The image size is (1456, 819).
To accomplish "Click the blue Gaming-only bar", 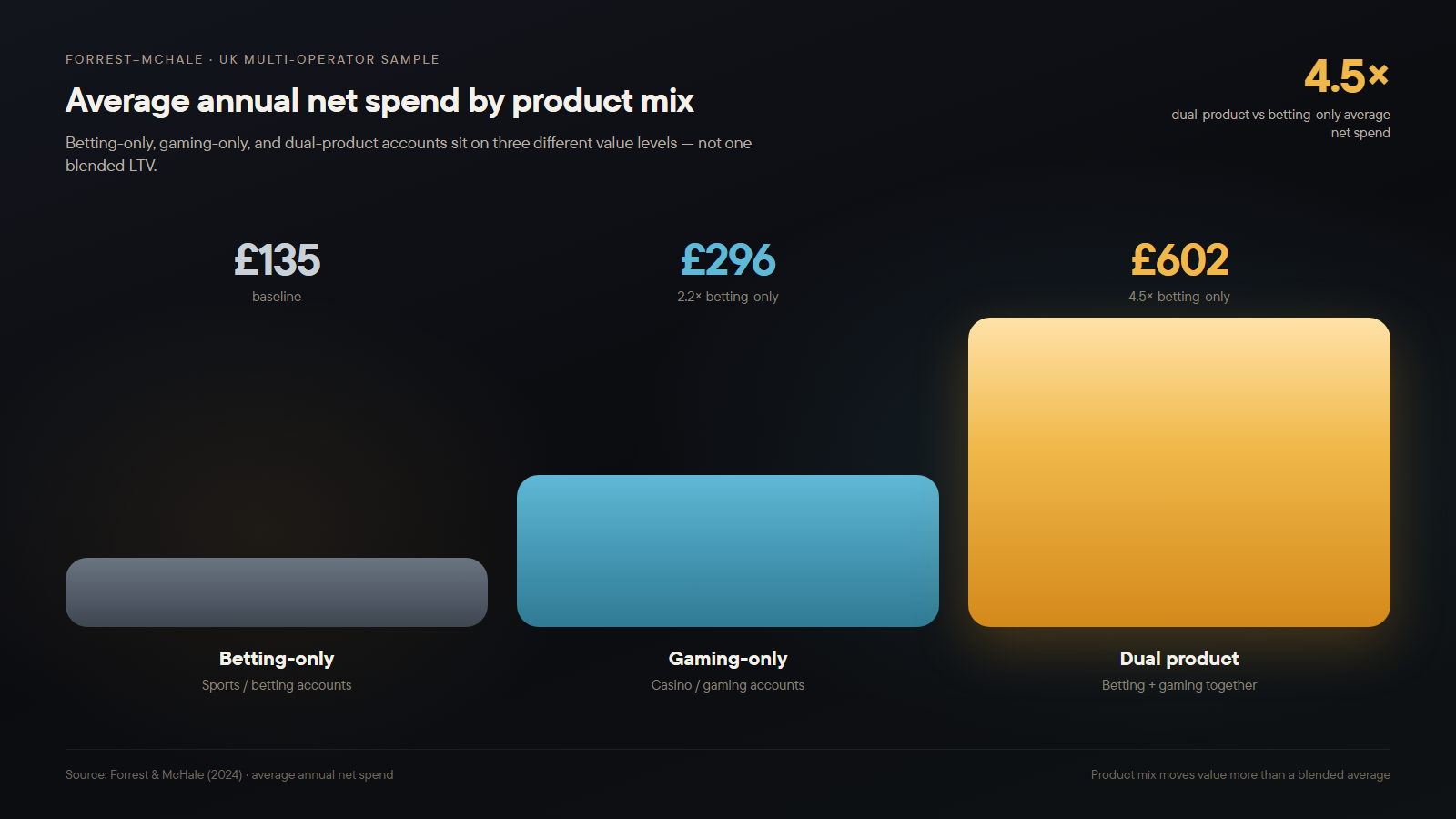I will coord(728,551).
